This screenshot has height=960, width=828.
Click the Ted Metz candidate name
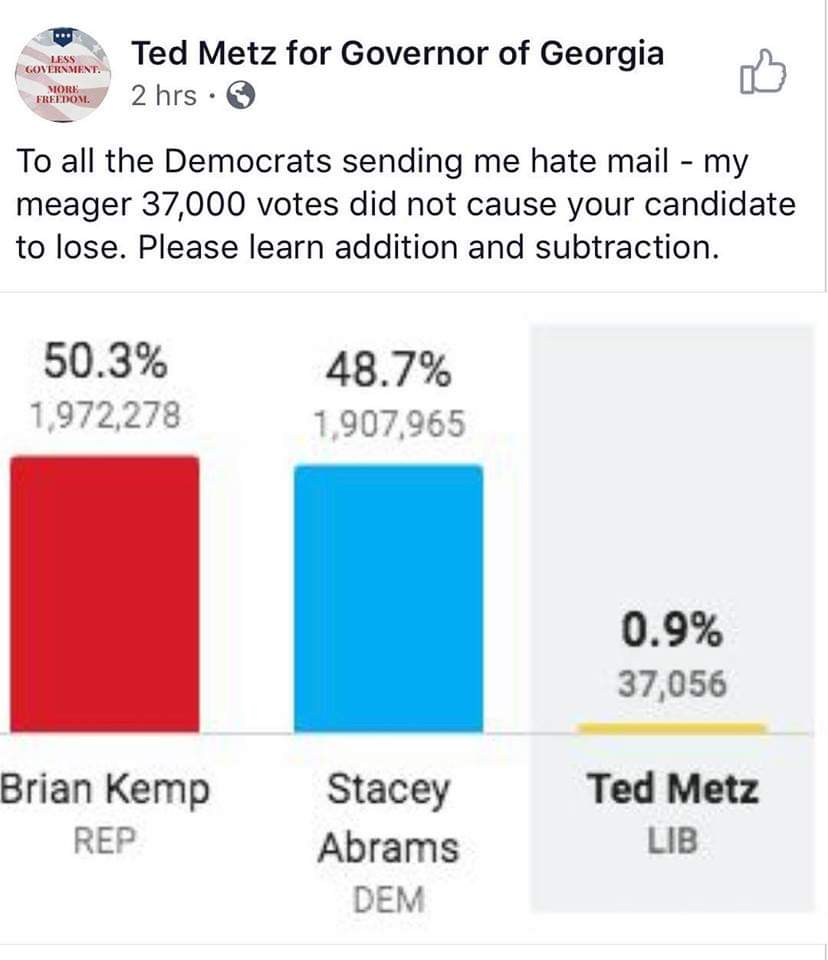point(672,789)
